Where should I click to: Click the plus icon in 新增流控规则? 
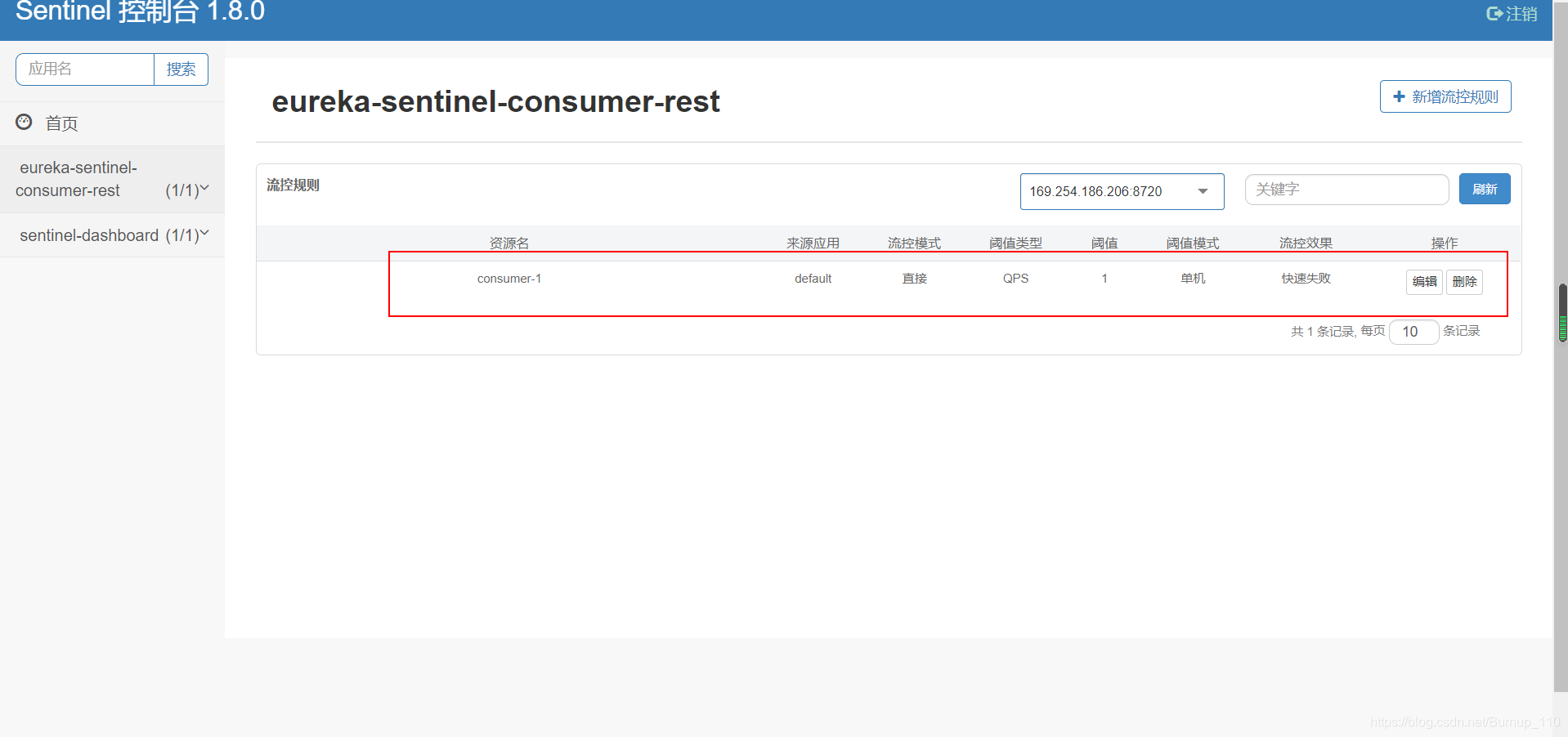[x=1399, y=96]
